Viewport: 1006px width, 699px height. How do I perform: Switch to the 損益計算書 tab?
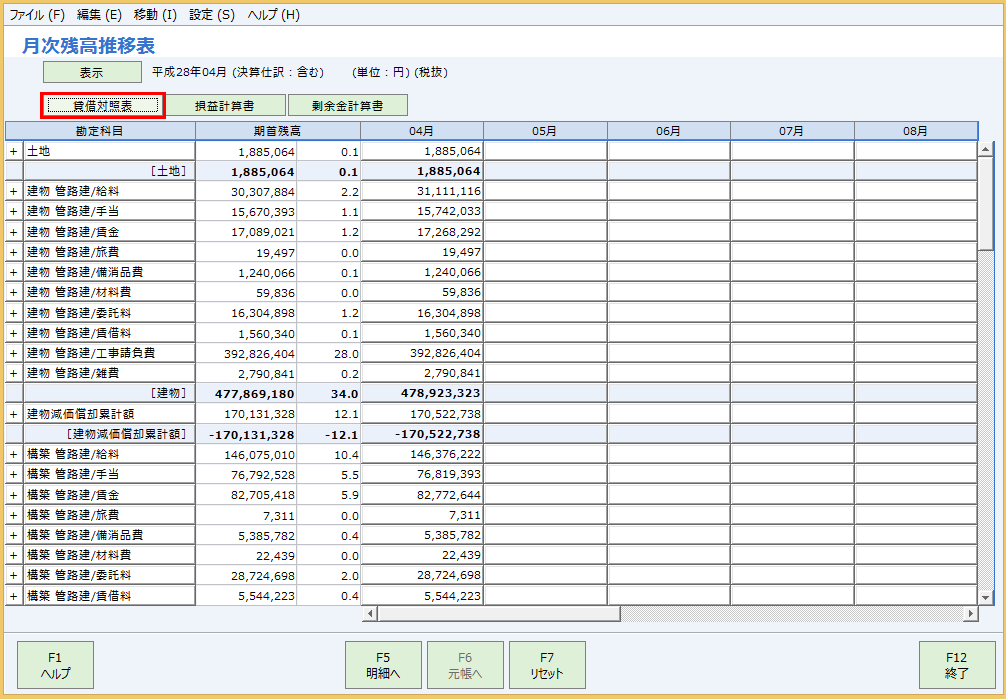[x=225, y=104]
